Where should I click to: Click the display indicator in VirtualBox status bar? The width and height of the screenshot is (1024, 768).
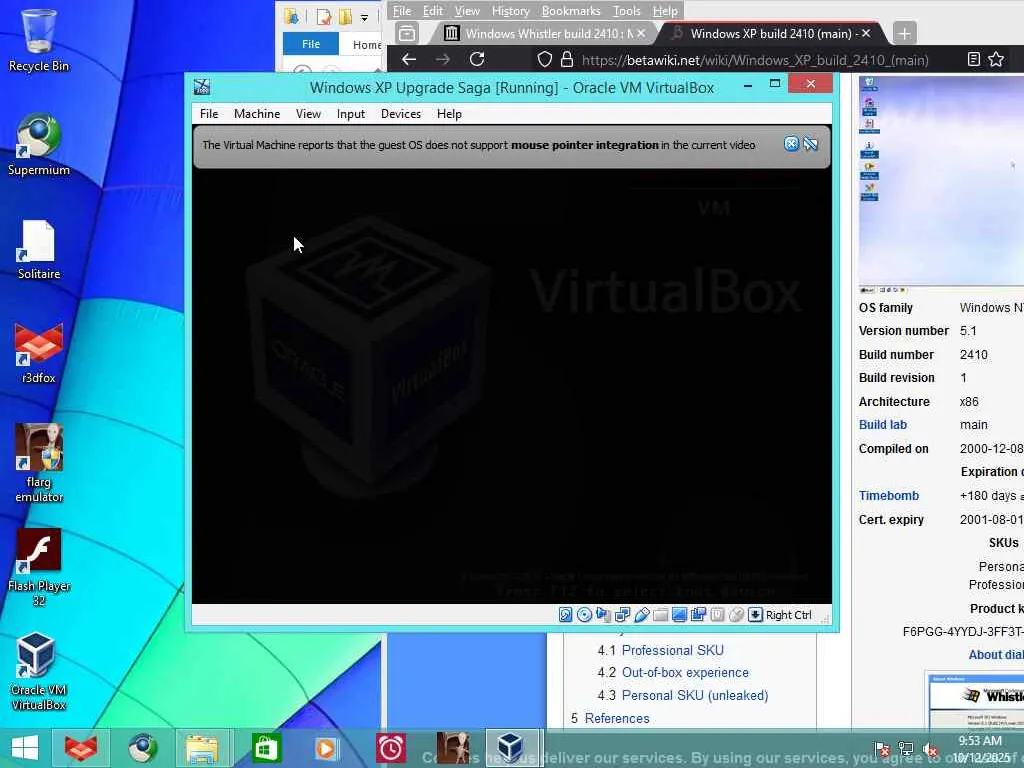(x=679, y=615)
